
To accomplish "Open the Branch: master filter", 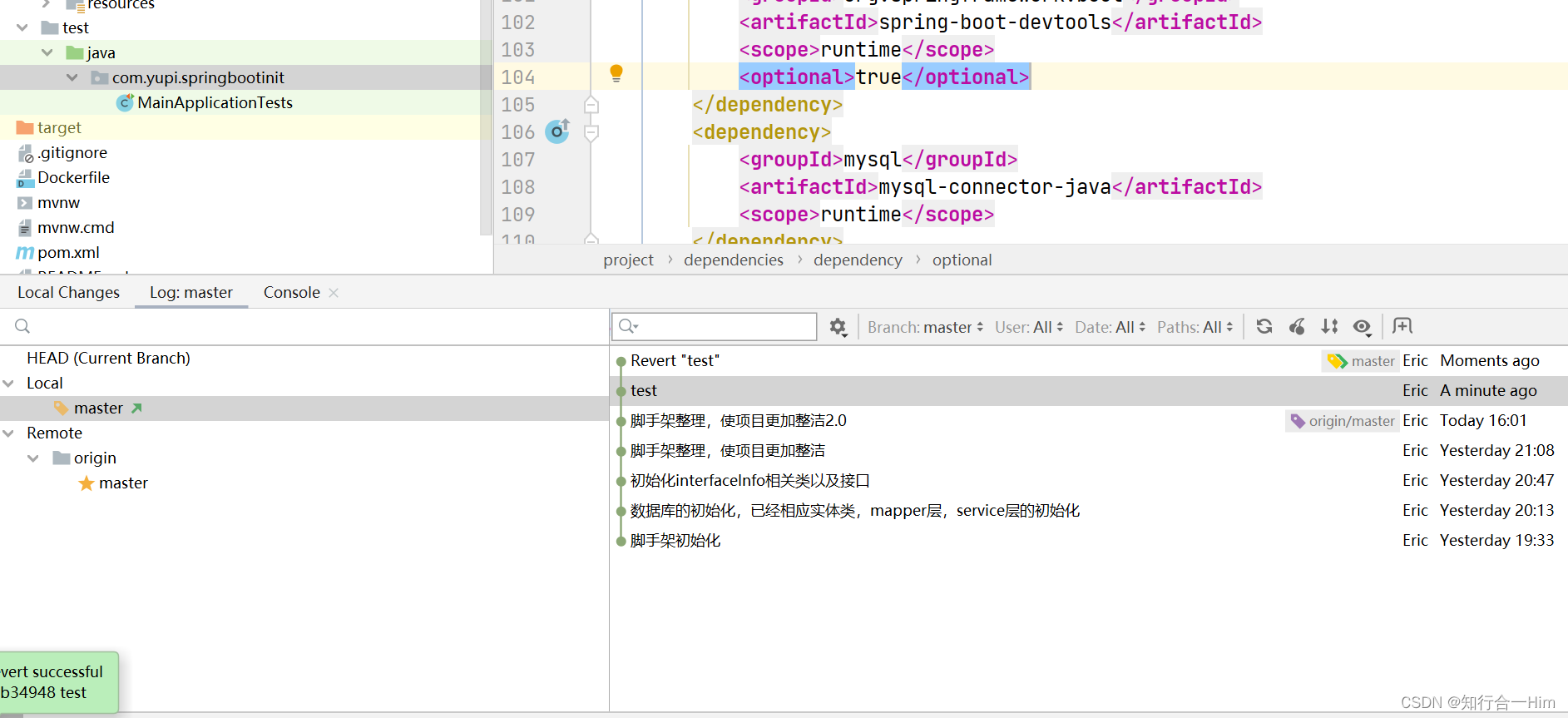I will pyautogui.click(x=925, y=327).
